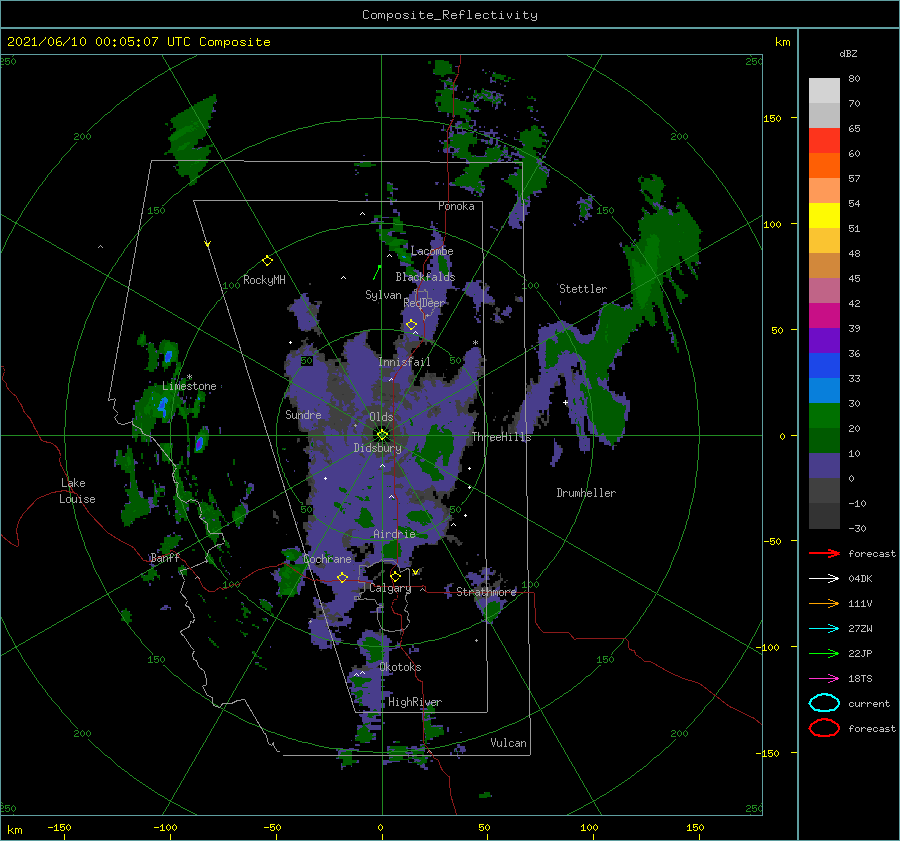Click the Vulcan city label
Image resolution: width=900 pixels, height=841 pixels.
(x=508, y=743)
